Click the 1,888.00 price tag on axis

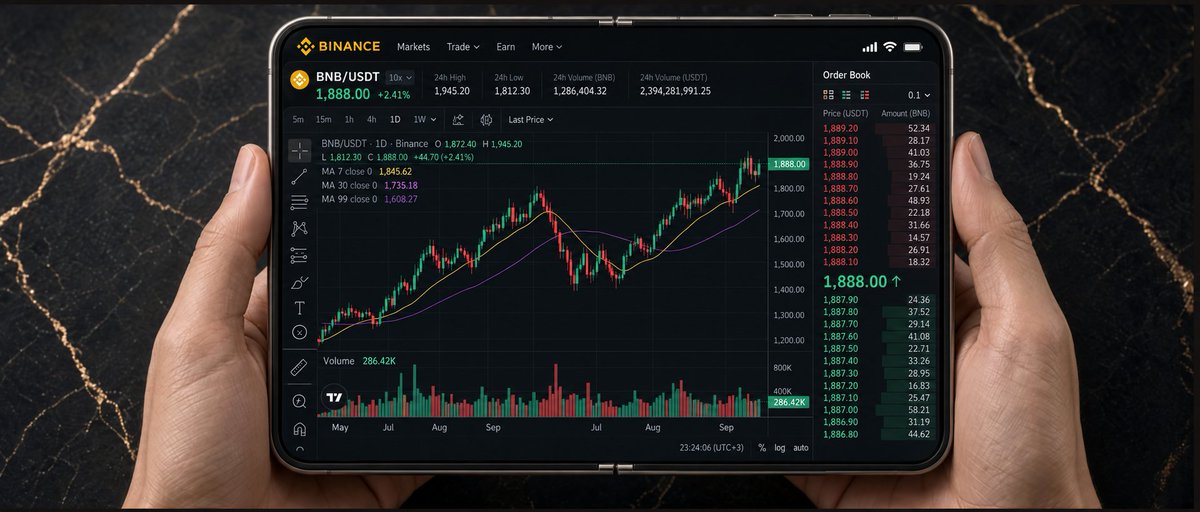pyautogui.click(x=789, y=163)
